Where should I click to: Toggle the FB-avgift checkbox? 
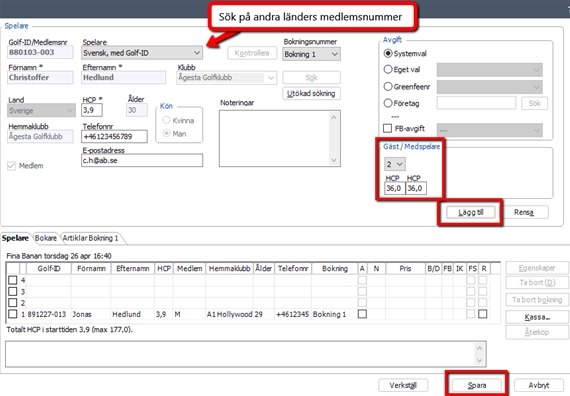coord(388,128)
